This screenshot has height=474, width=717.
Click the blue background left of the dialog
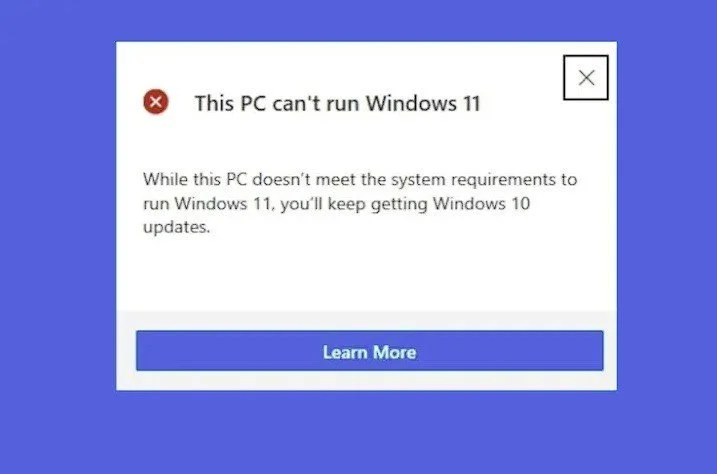(x=58, y=216)
